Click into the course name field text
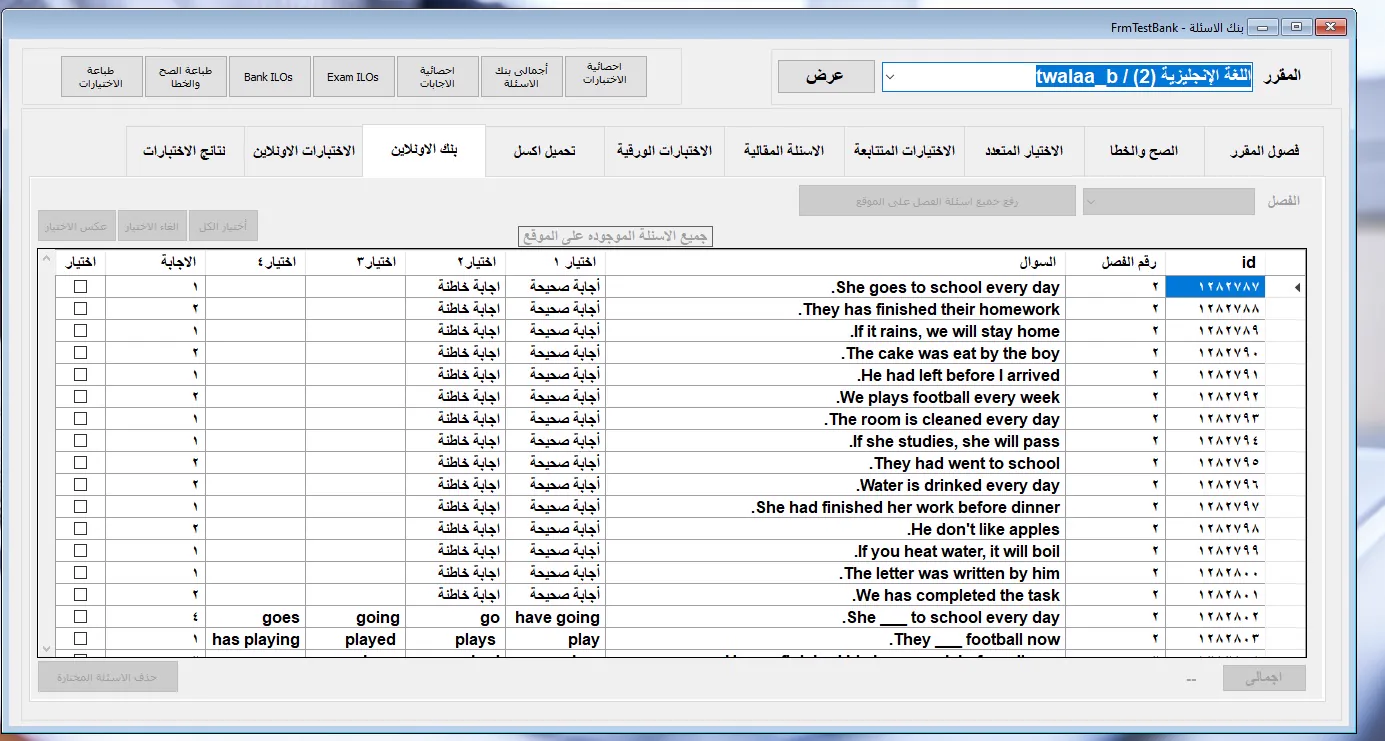This screenshot has height=741, width=1385. tap(1144, 77)
